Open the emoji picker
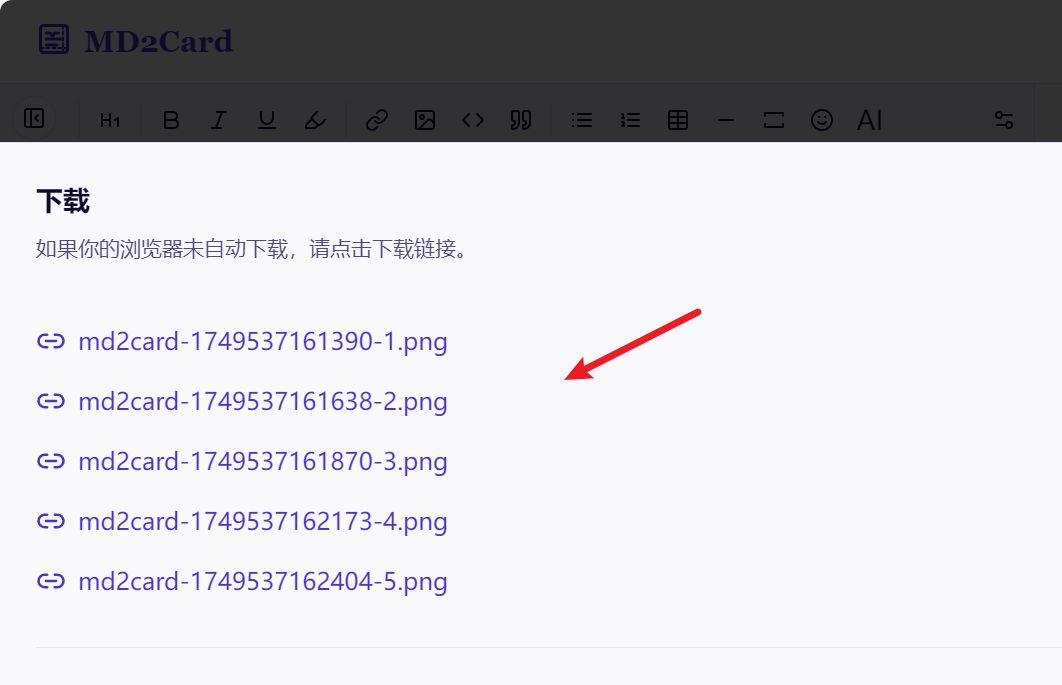The height and width of the screenshot is (685, 1062). tap(822, 120)
